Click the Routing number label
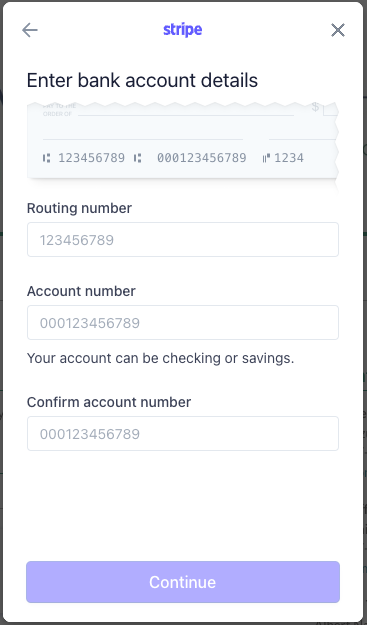The width and height of the screenshot is (367, 625). pyautogui.click(x=79, y=208)
